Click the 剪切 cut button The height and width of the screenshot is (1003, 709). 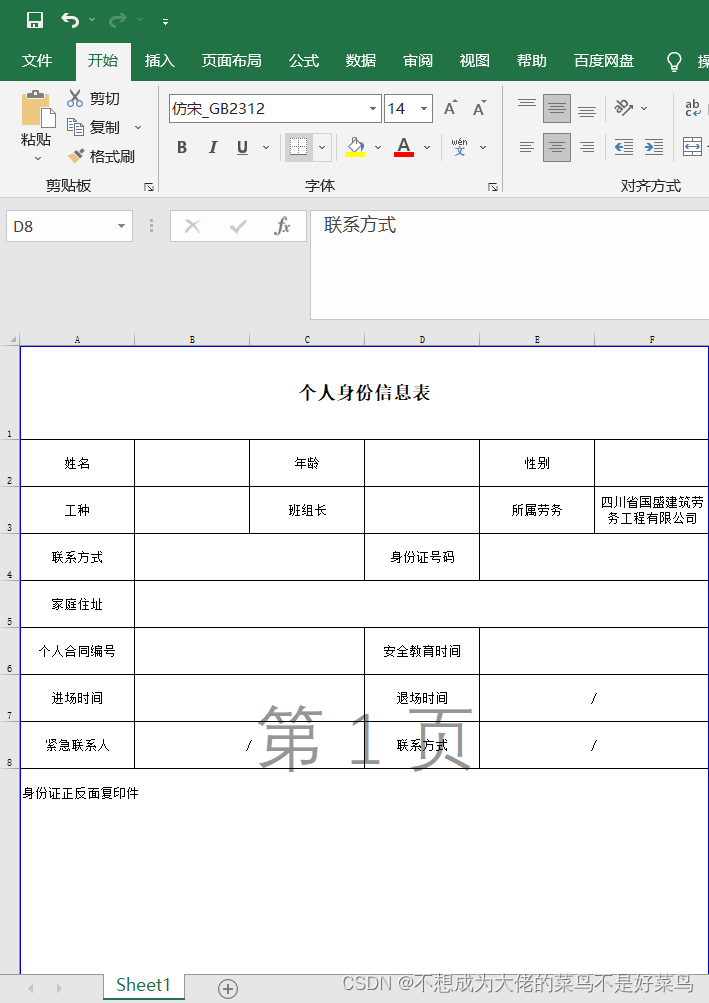point(93,99)
